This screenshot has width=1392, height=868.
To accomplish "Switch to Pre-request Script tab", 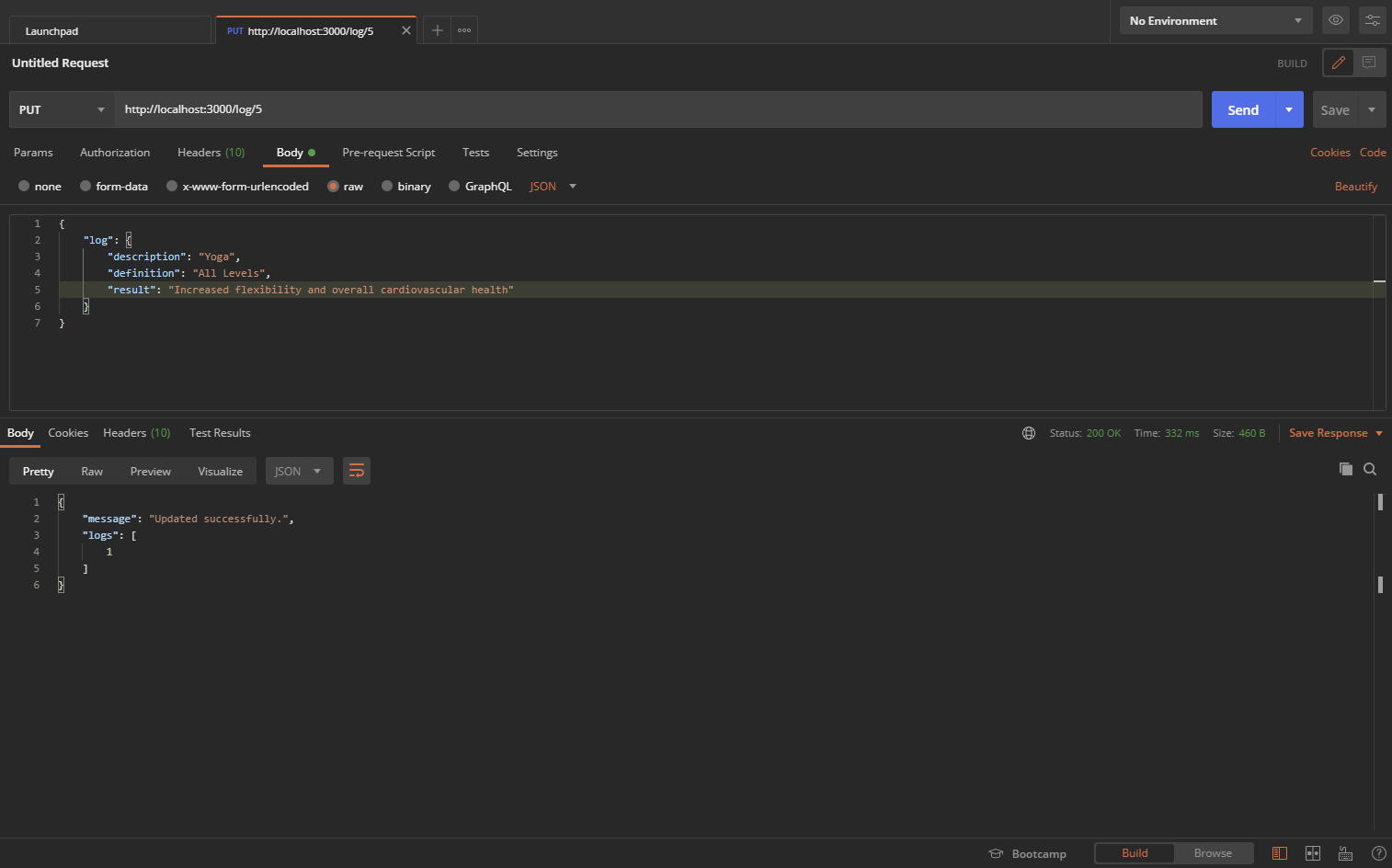I will click(x=388, y=153).
